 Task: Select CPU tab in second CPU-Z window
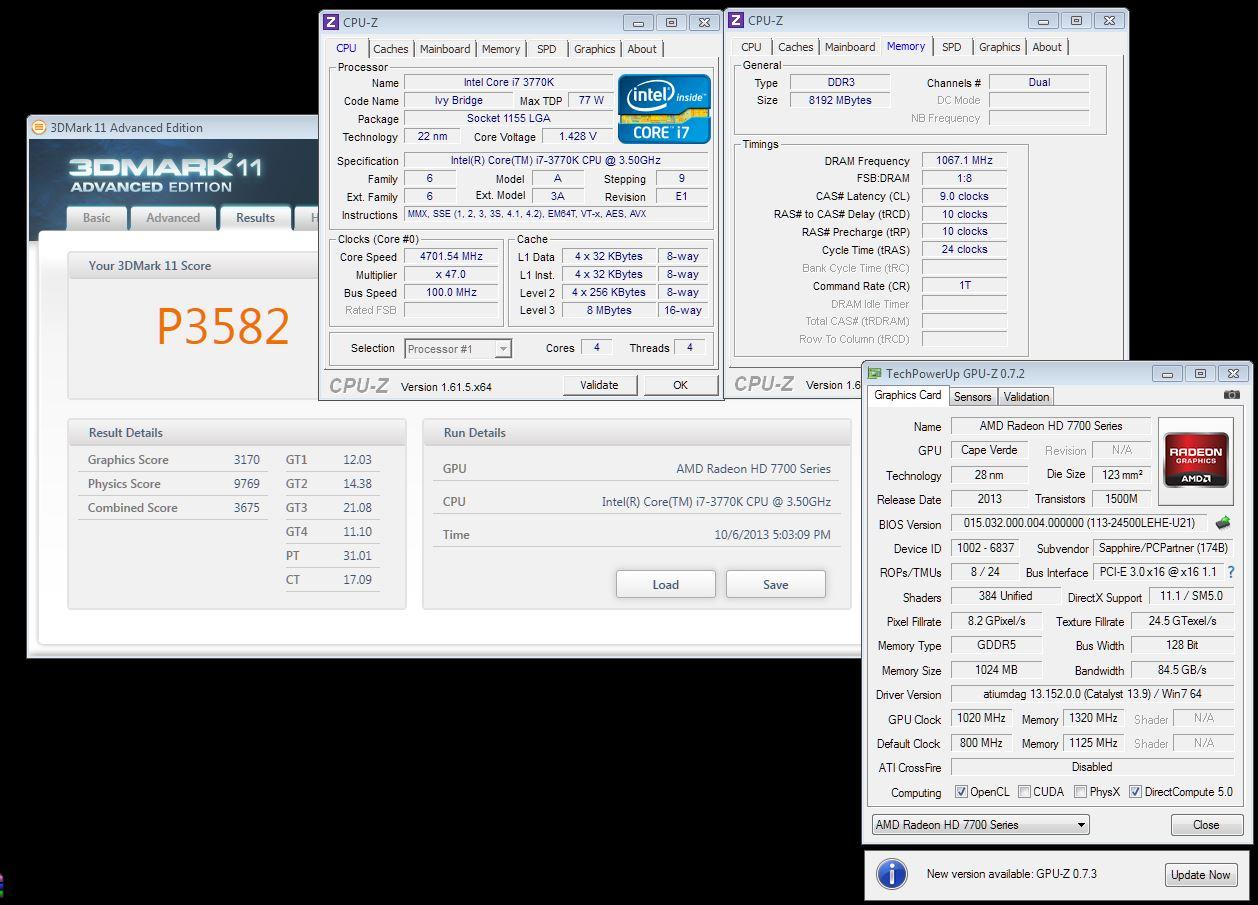[751, 47]
